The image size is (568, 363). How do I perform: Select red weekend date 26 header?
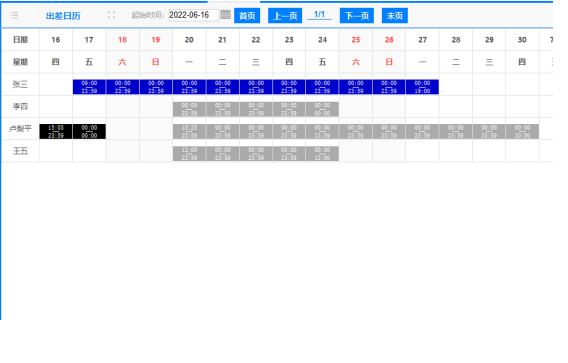[389, 40]
